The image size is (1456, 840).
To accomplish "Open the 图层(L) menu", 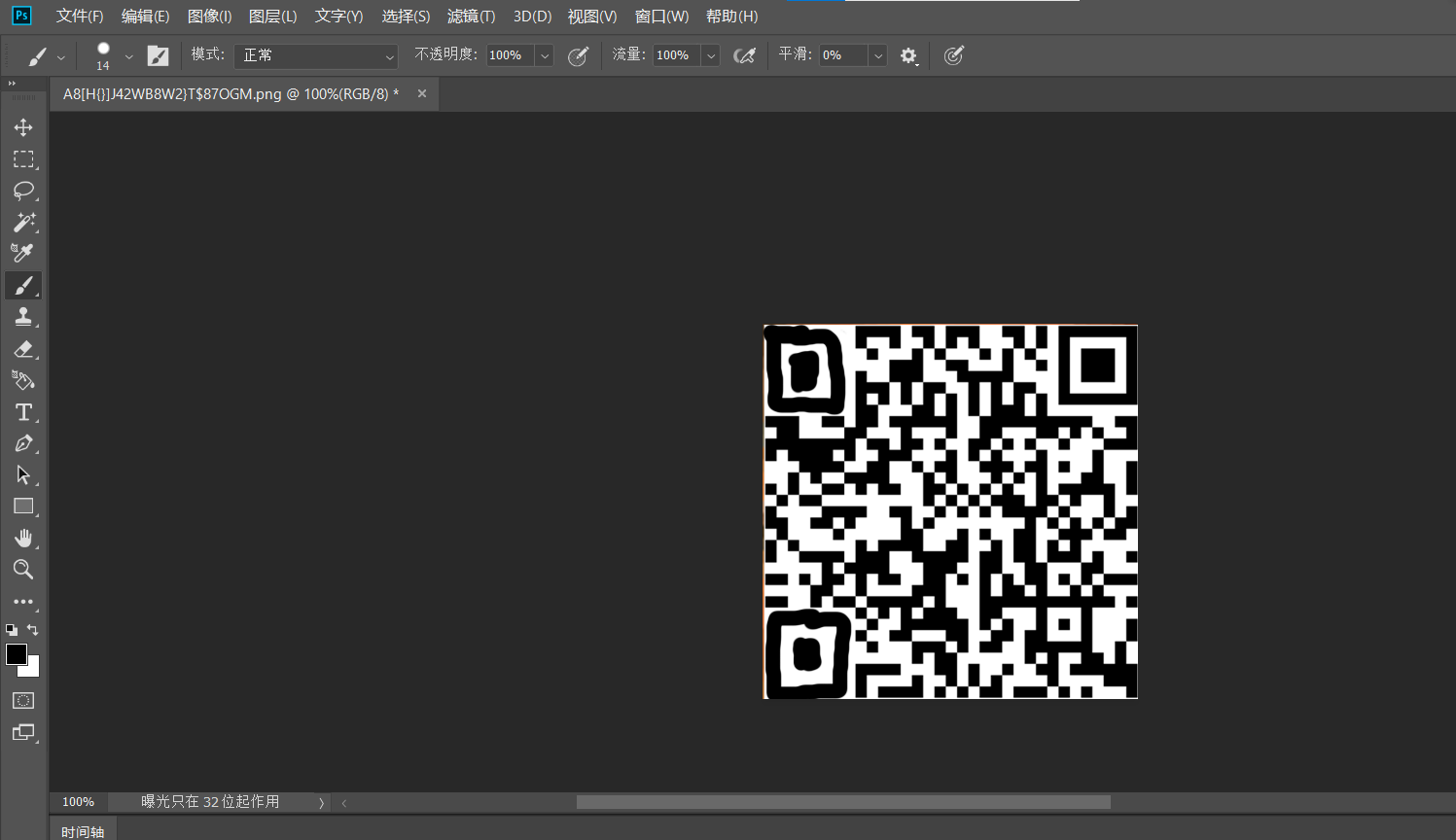I will coord(272,17).
